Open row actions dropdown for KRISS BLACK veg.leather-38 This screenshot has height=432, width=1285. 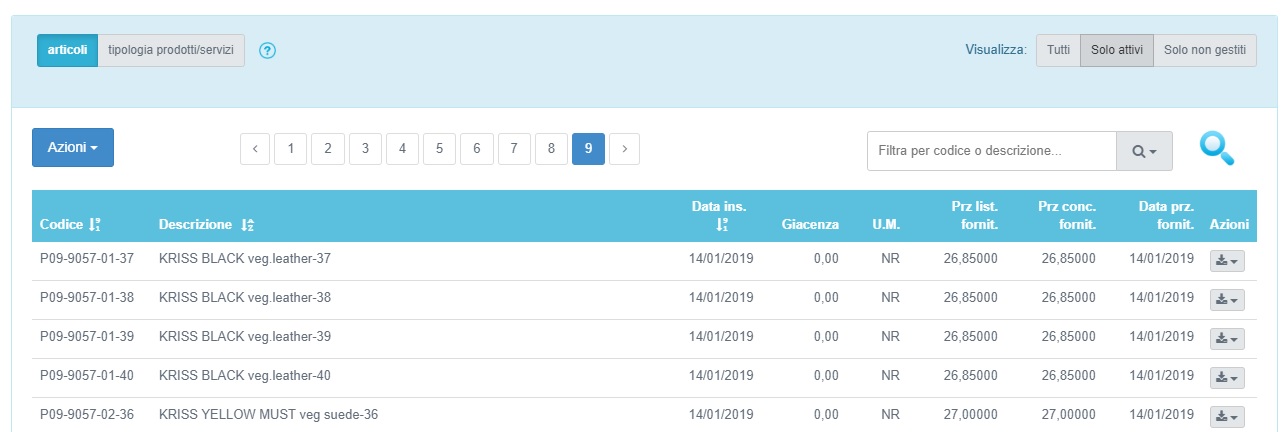1227,300
